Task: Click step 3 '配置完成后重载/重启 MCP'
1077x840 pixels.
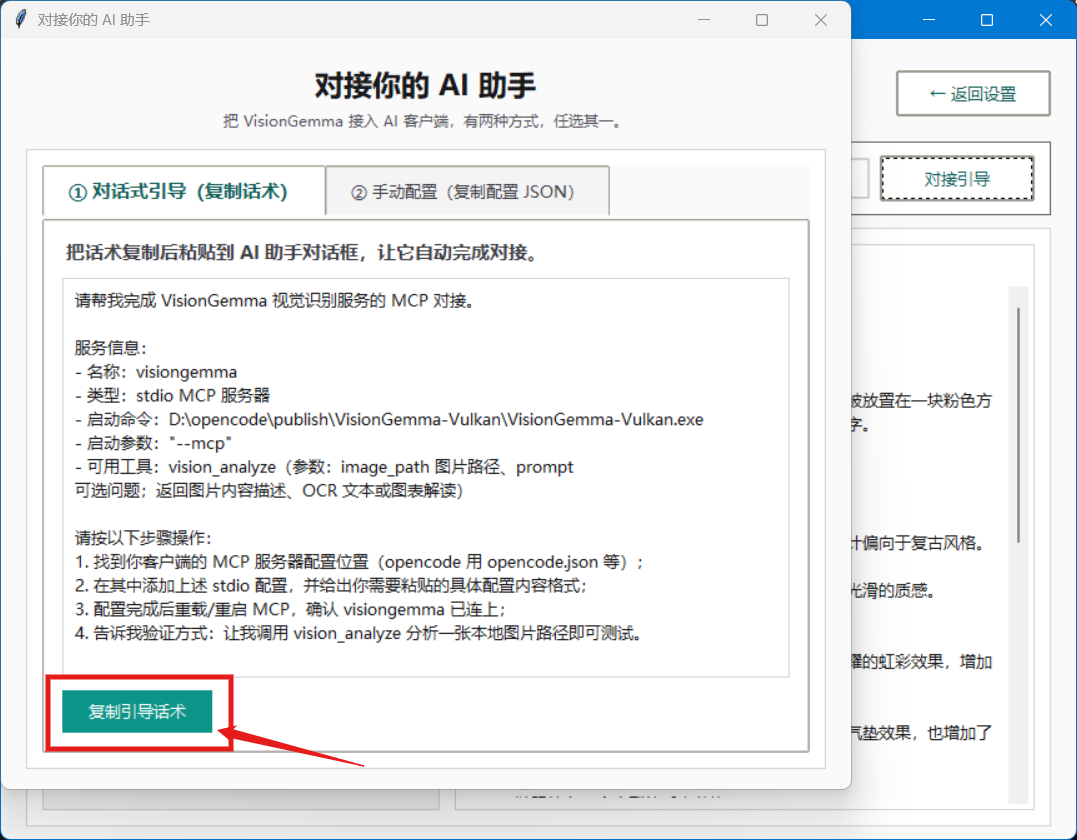Action: click(x=291, y=609)
